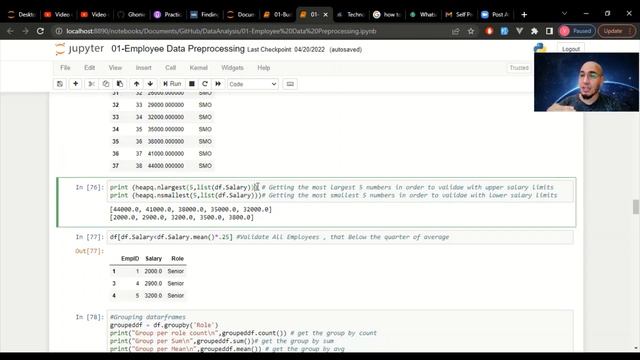Bookmark this page with star icon
640x360 pixels.
(x=471, y=31)
